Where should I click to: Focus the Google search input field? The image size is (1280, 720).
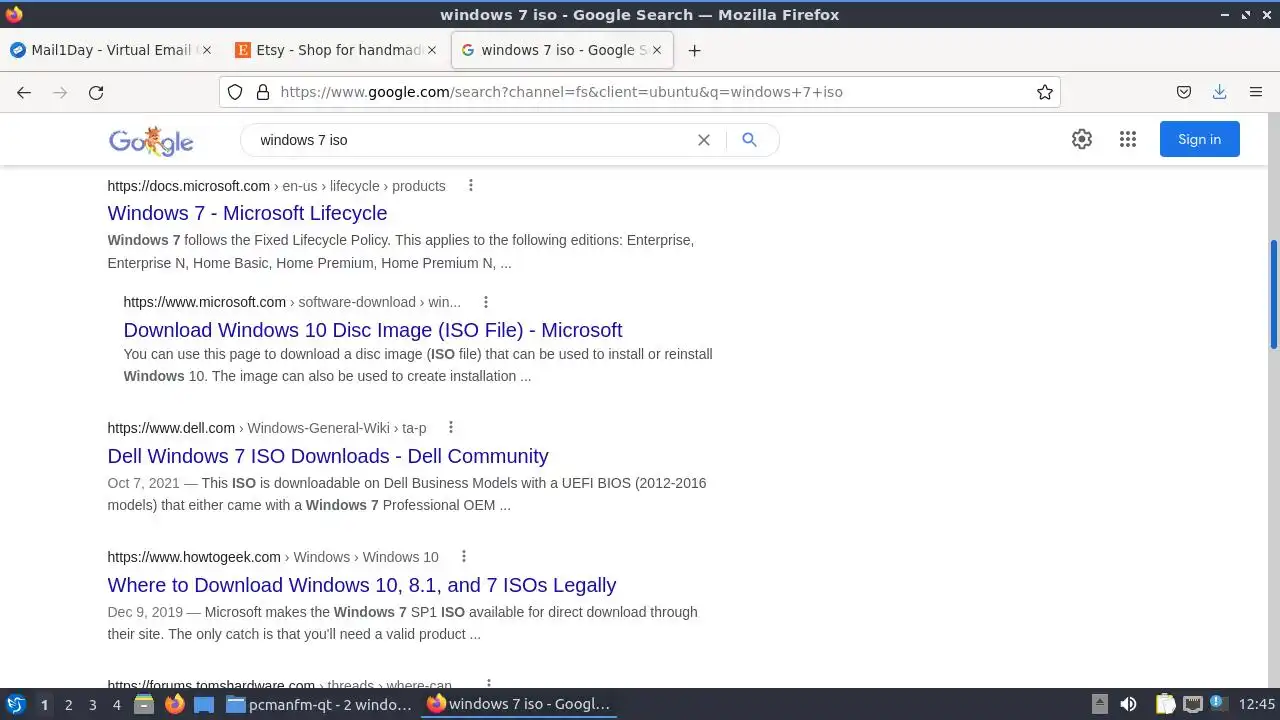(470, 140)
